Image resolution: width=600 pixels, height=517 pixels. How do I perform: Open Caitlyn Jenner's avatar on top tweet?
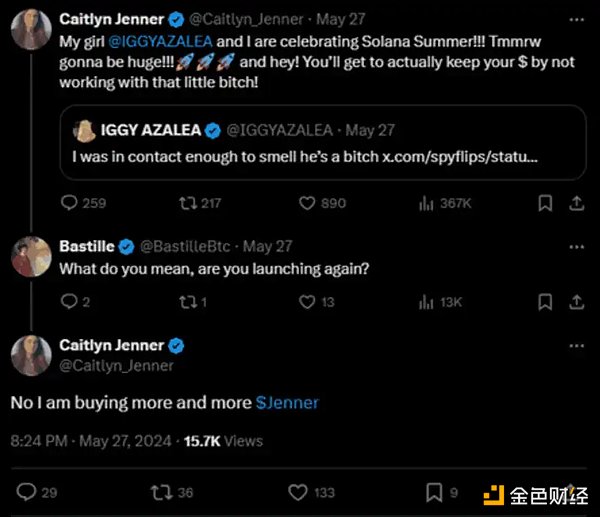point(31,30)
